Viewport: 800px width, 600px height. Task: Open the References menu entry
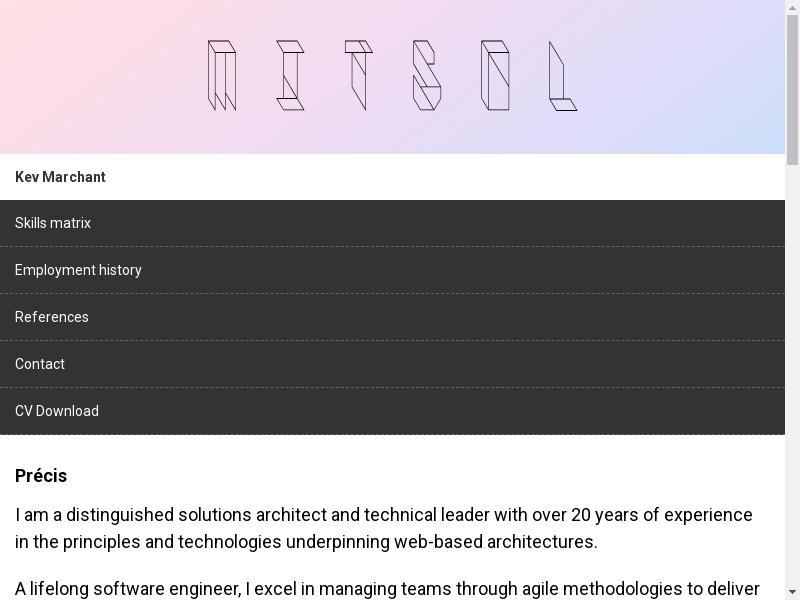pos(52,317)
